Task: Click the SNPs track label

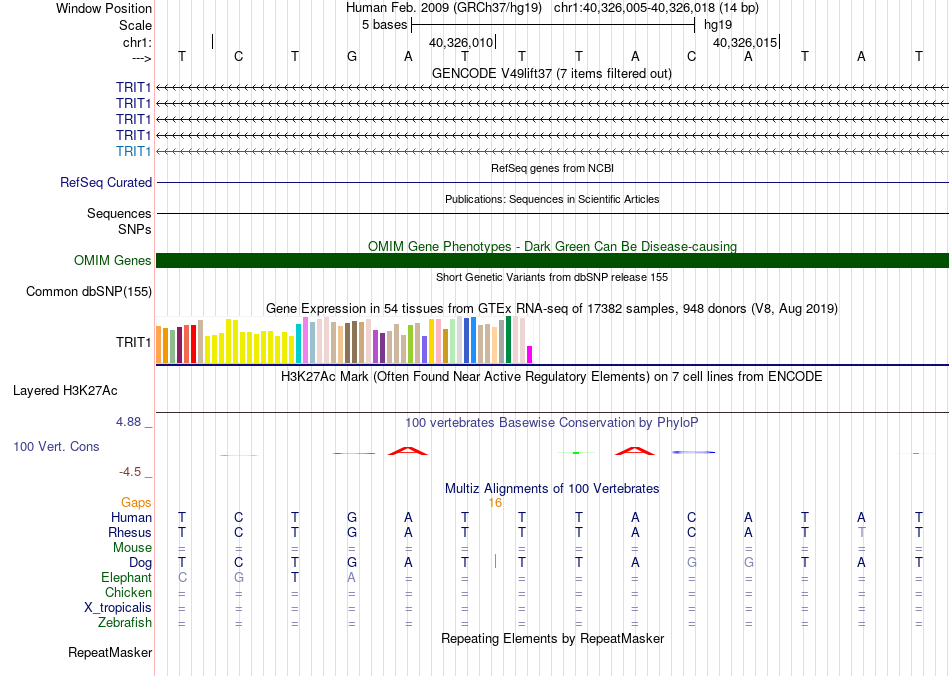Action: pos(135,230)
